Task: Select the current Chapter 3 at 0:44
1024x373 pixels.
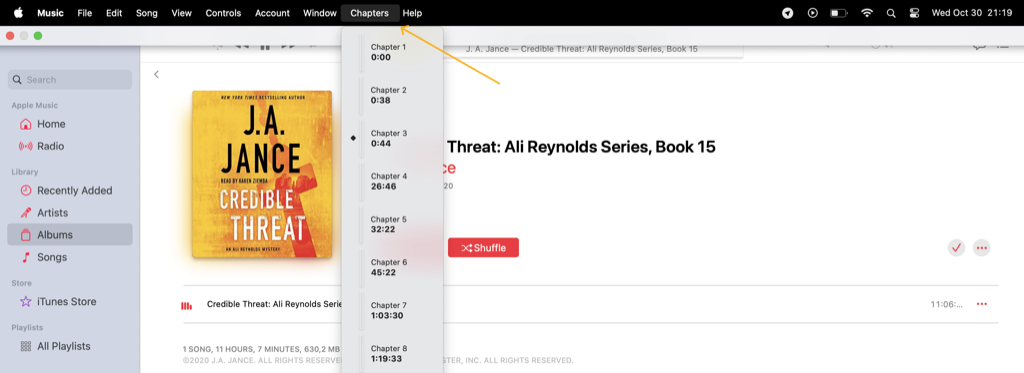Action: coord(392,138)
